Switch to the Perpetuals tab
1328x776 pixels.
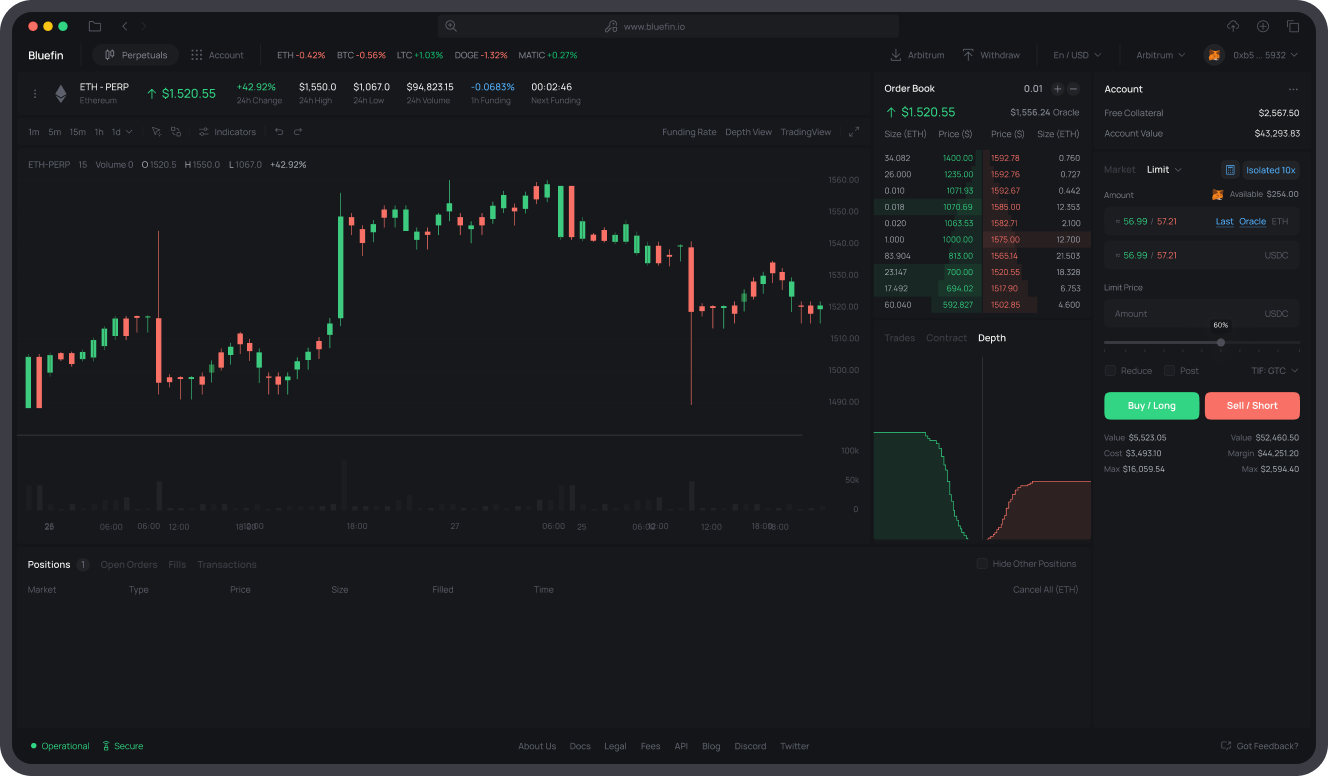tap(136, 55)
